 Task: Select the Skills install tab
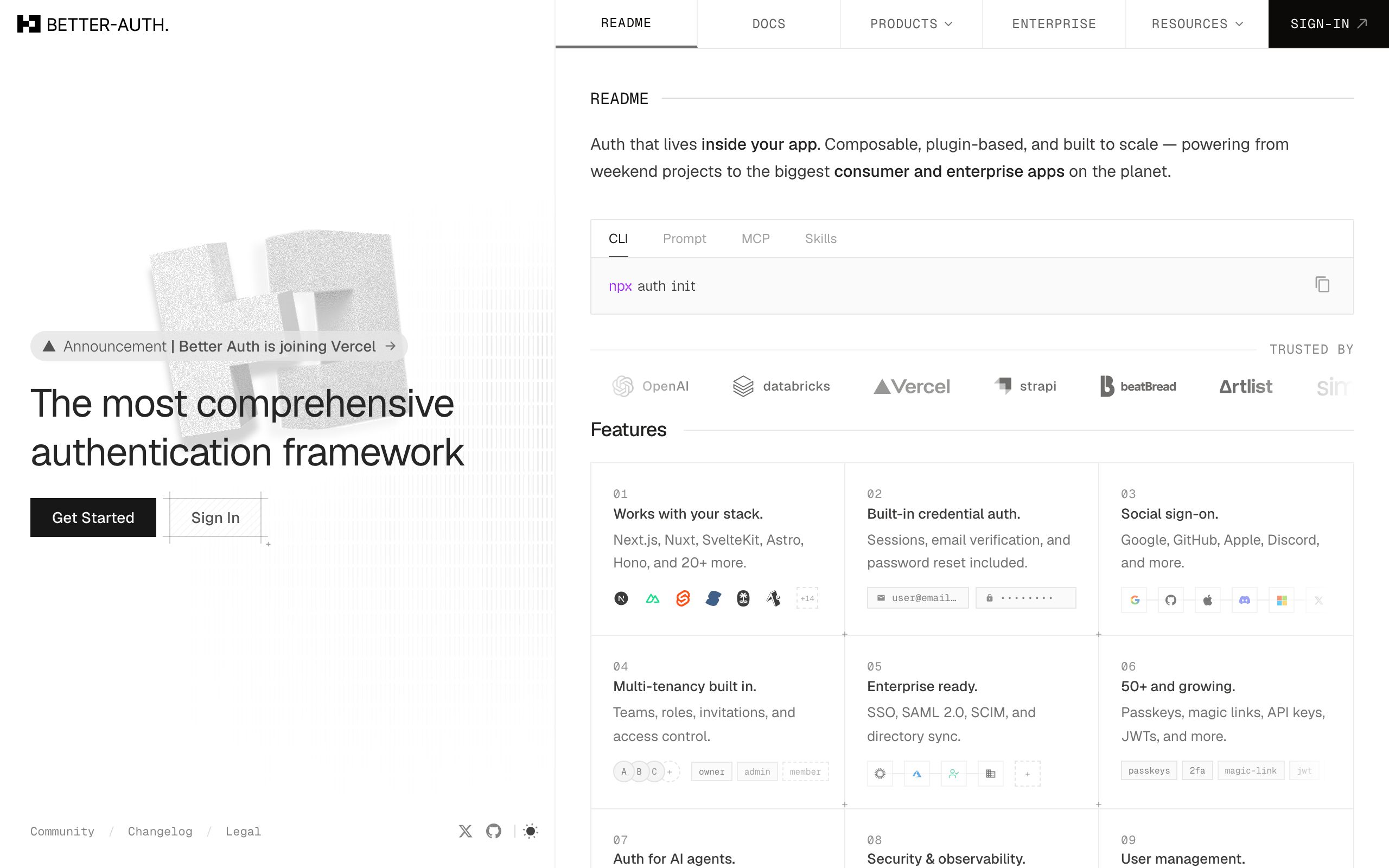(x=821, y=239)
